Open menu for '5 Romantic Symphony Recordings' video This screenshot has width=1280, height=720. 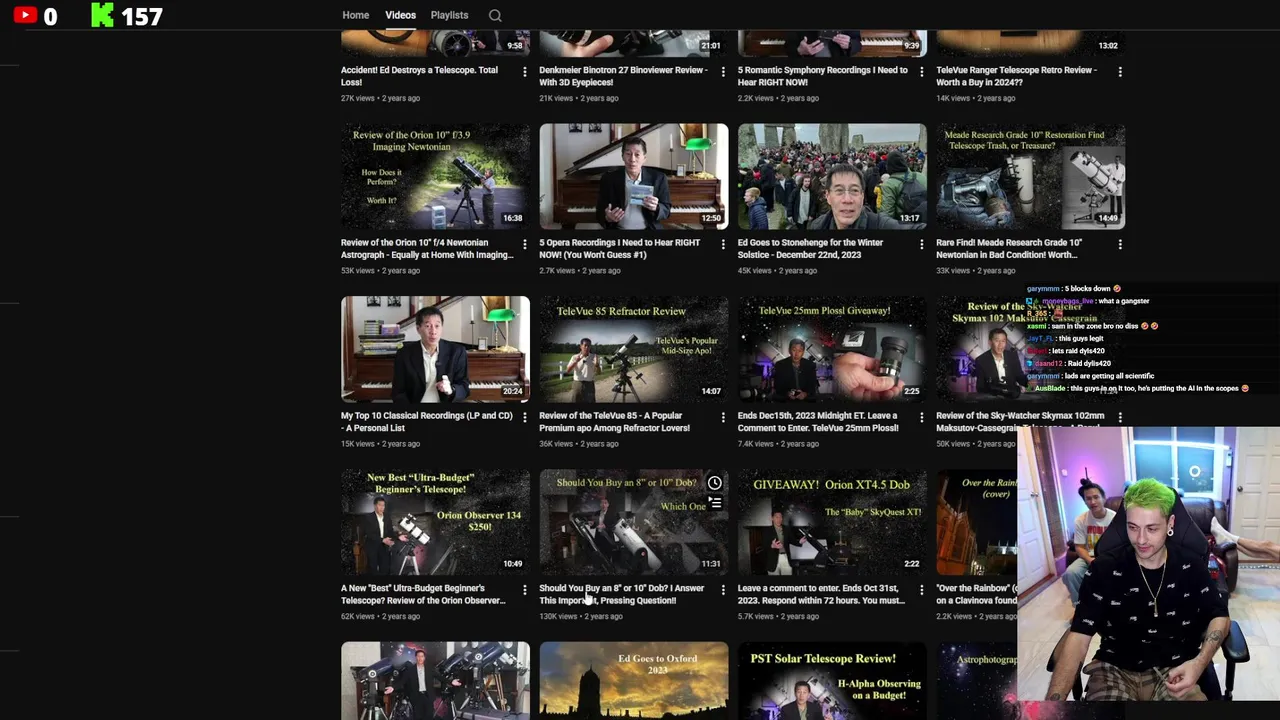point(921,71)
